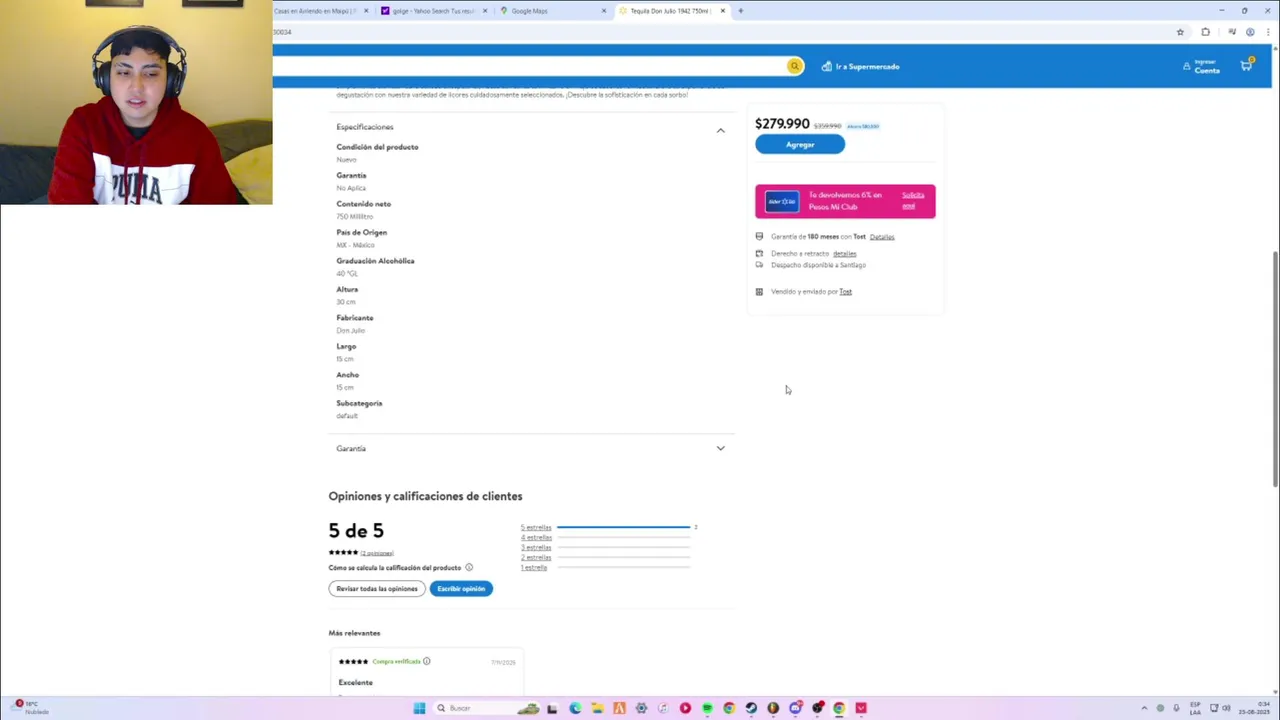Click the yellow search magnifier button

(x=794, y=66)
